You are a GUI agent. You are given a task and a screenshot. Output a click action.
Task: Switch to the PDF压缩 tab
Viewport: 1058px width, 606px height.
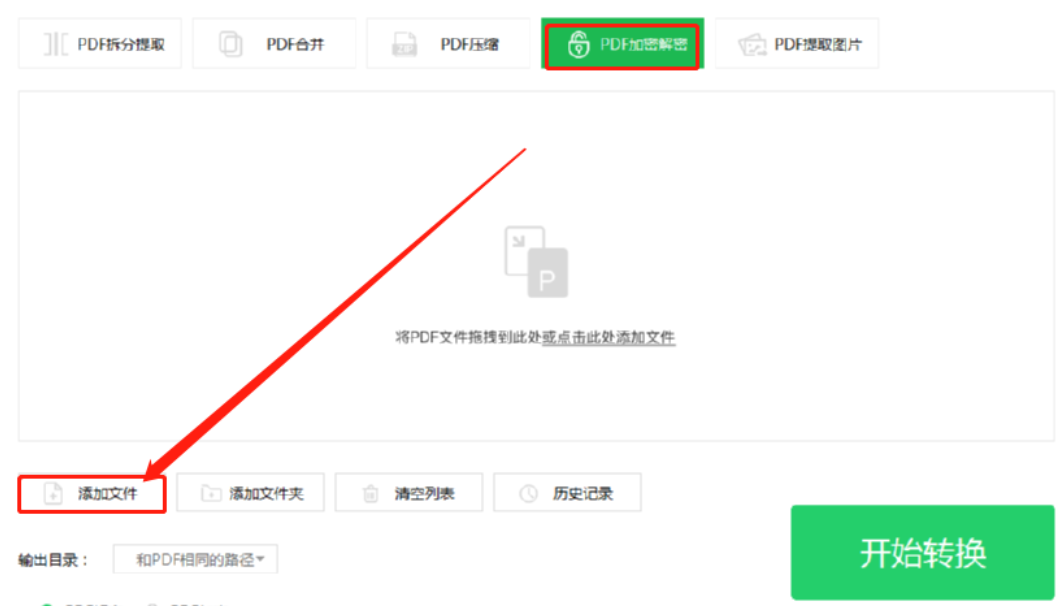coord(448,44)
